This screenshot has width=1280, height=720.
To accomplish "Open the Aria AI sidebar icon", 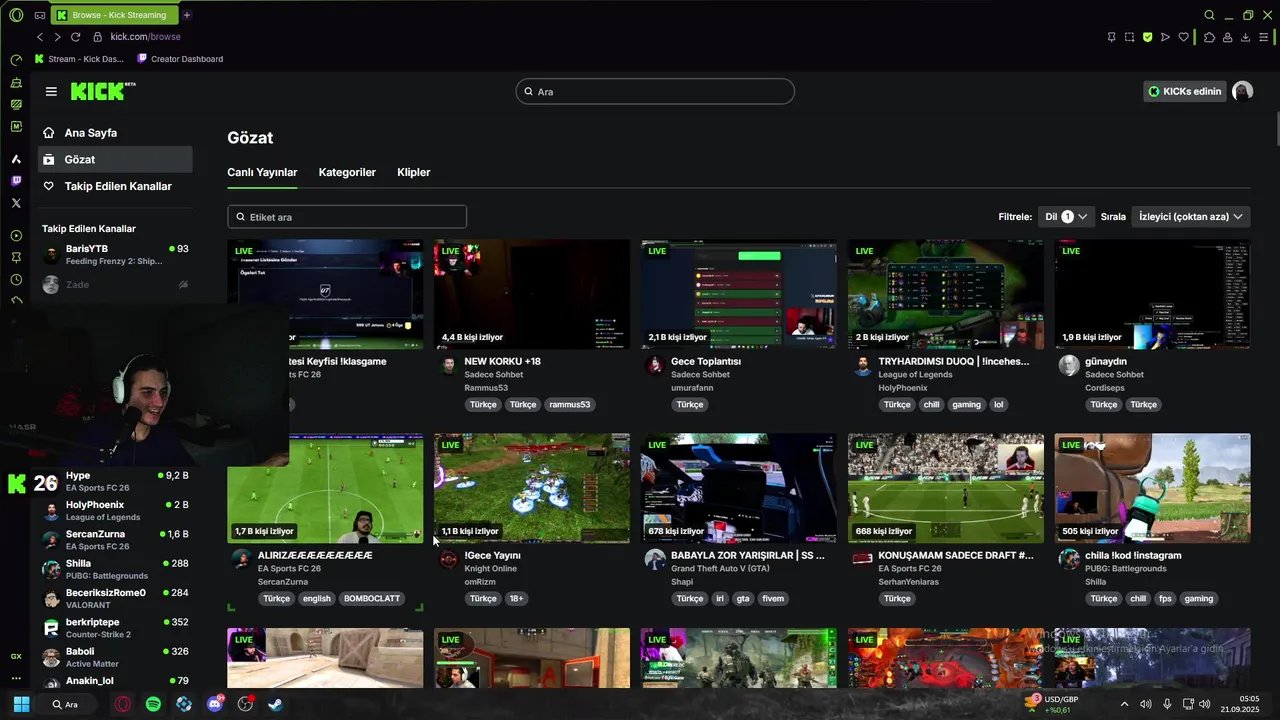I will tap(16, 159).
